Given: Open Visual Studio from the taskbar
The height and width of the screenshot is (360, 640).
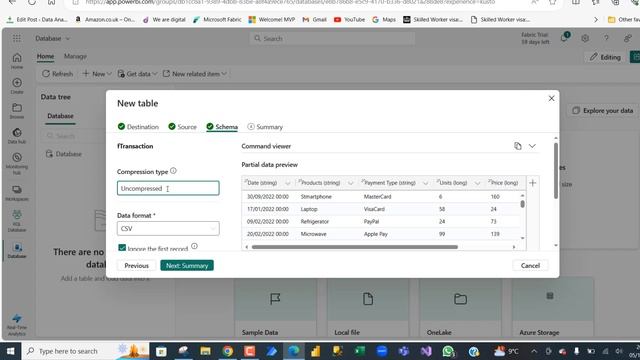Looking at the screenshot, I should click(426, 351).
